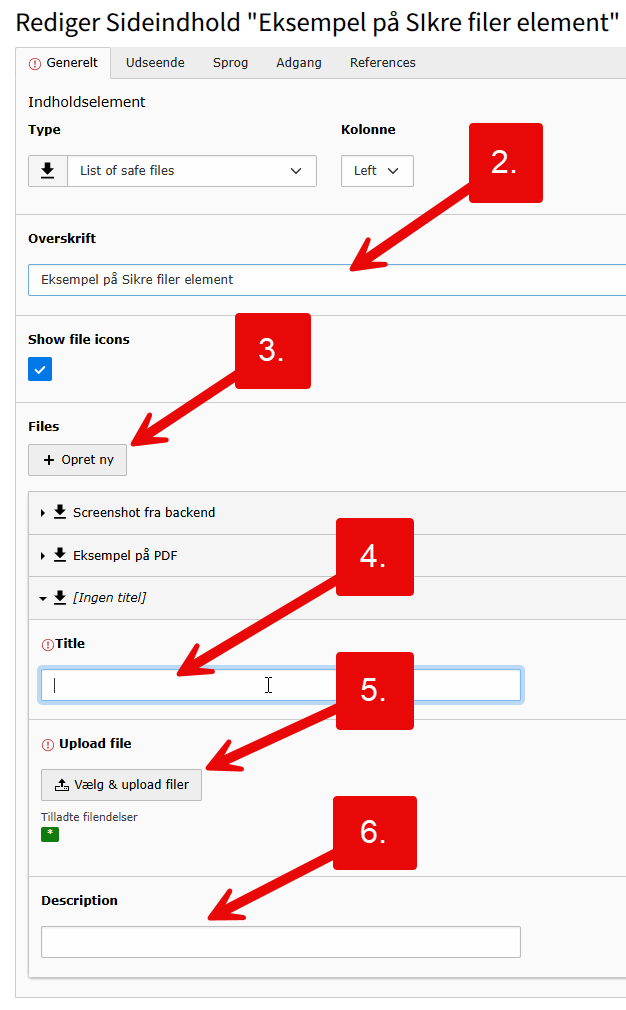Screen dimensions: 626x1010
Task: Click the red warning icon beside Title
Action: point(47,644)
